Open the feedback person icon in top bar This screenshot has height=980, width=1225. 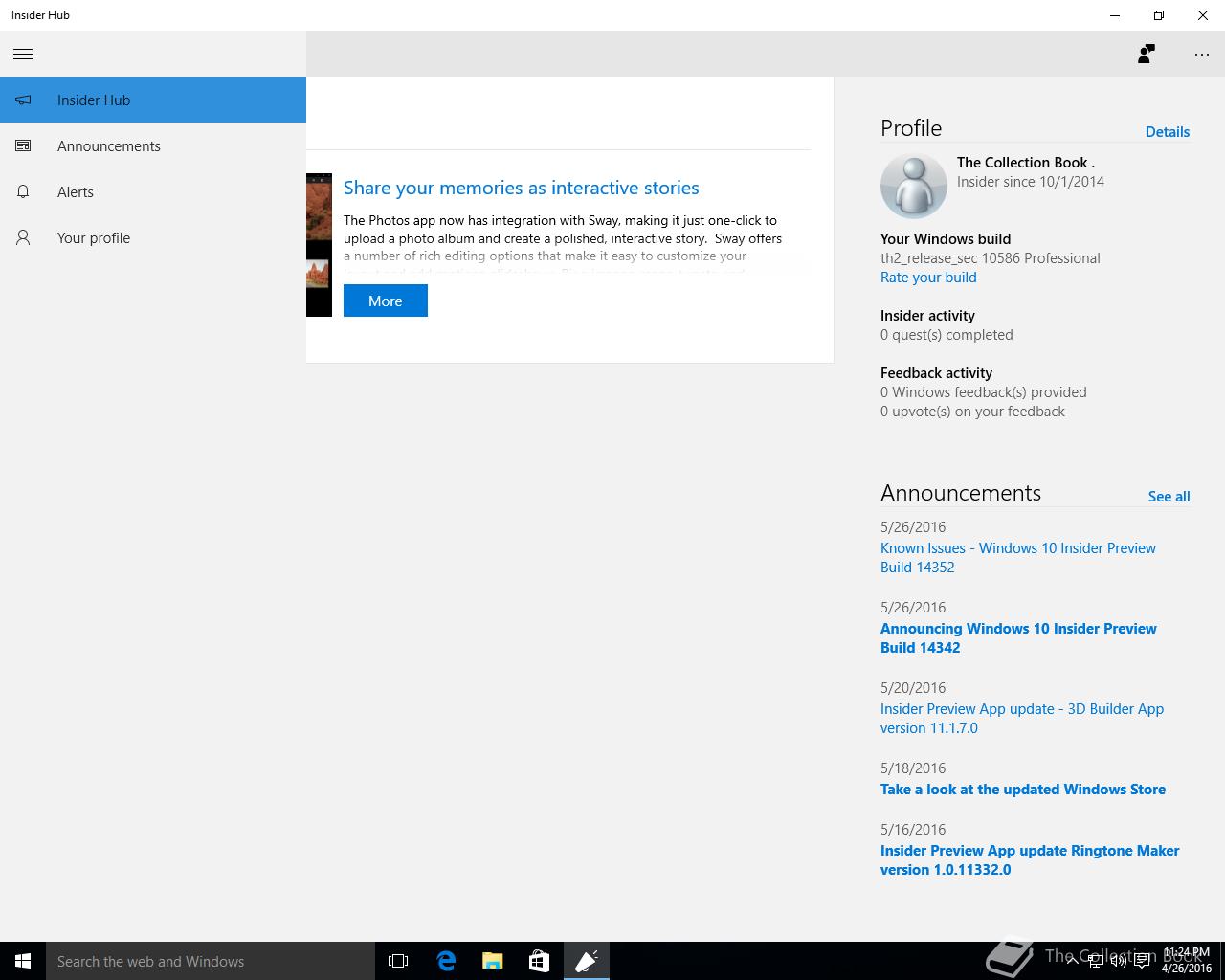1146,54
